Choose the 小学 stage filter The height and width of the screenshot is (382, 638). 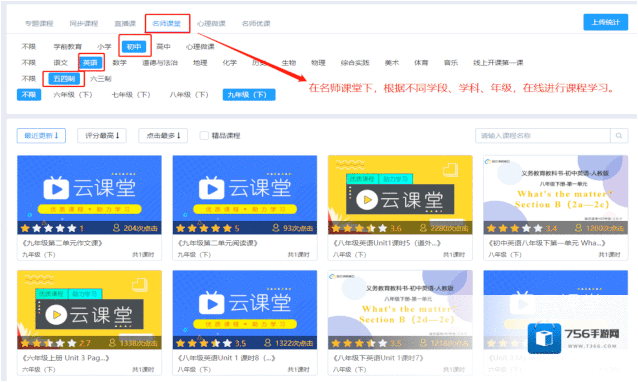tap(104, 47)
